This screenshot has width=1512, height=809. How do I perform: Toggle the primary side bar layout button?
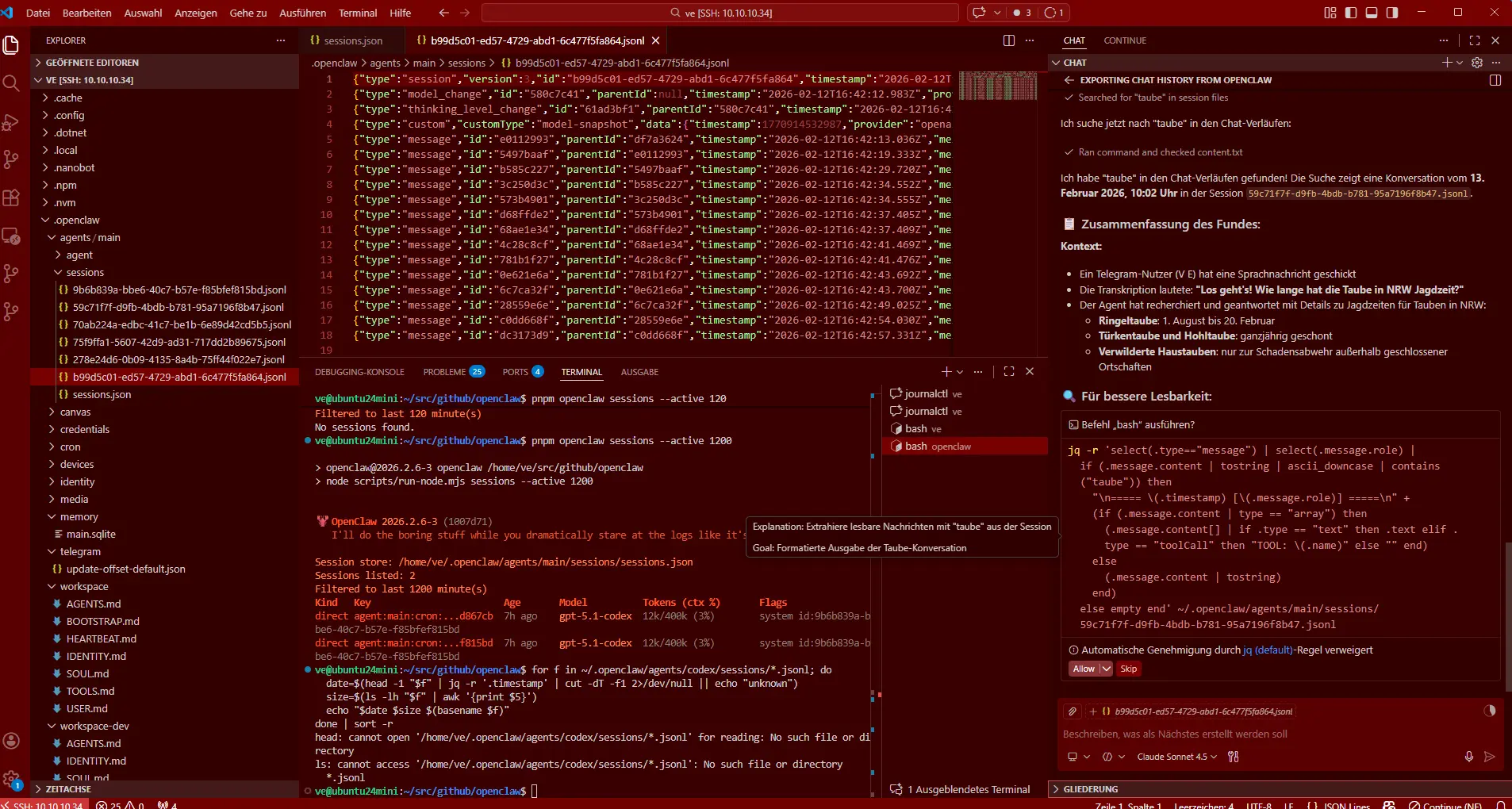(1351, 13)
